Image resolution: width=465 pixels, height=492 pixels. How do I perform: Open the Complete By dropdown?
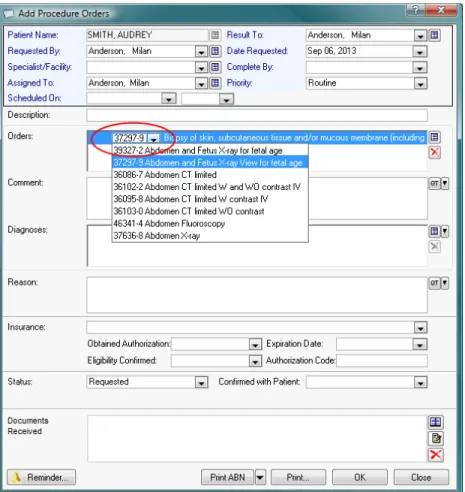point(420,68)
